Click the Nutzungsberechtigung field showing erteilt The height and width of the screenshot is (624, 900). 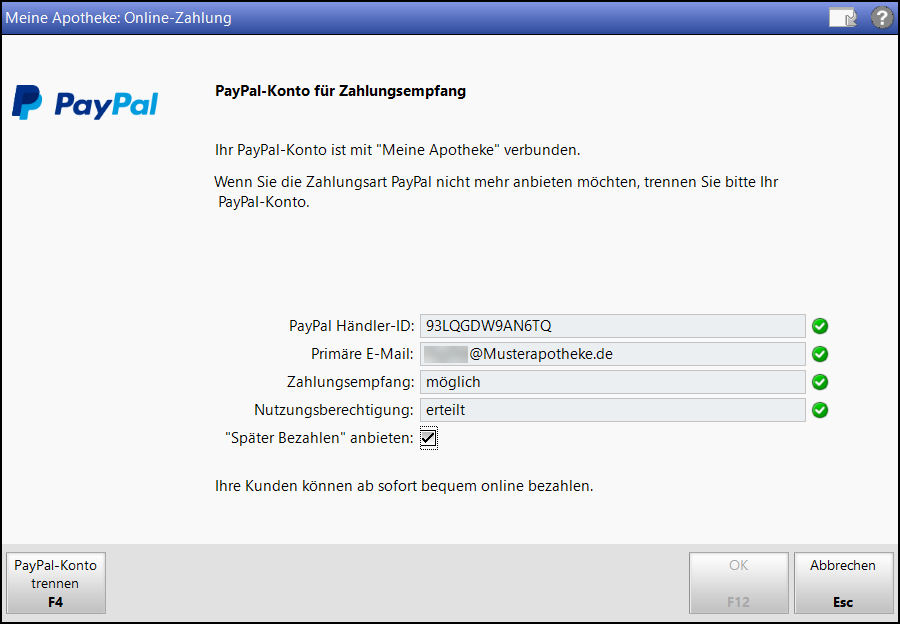coord(612,410)
